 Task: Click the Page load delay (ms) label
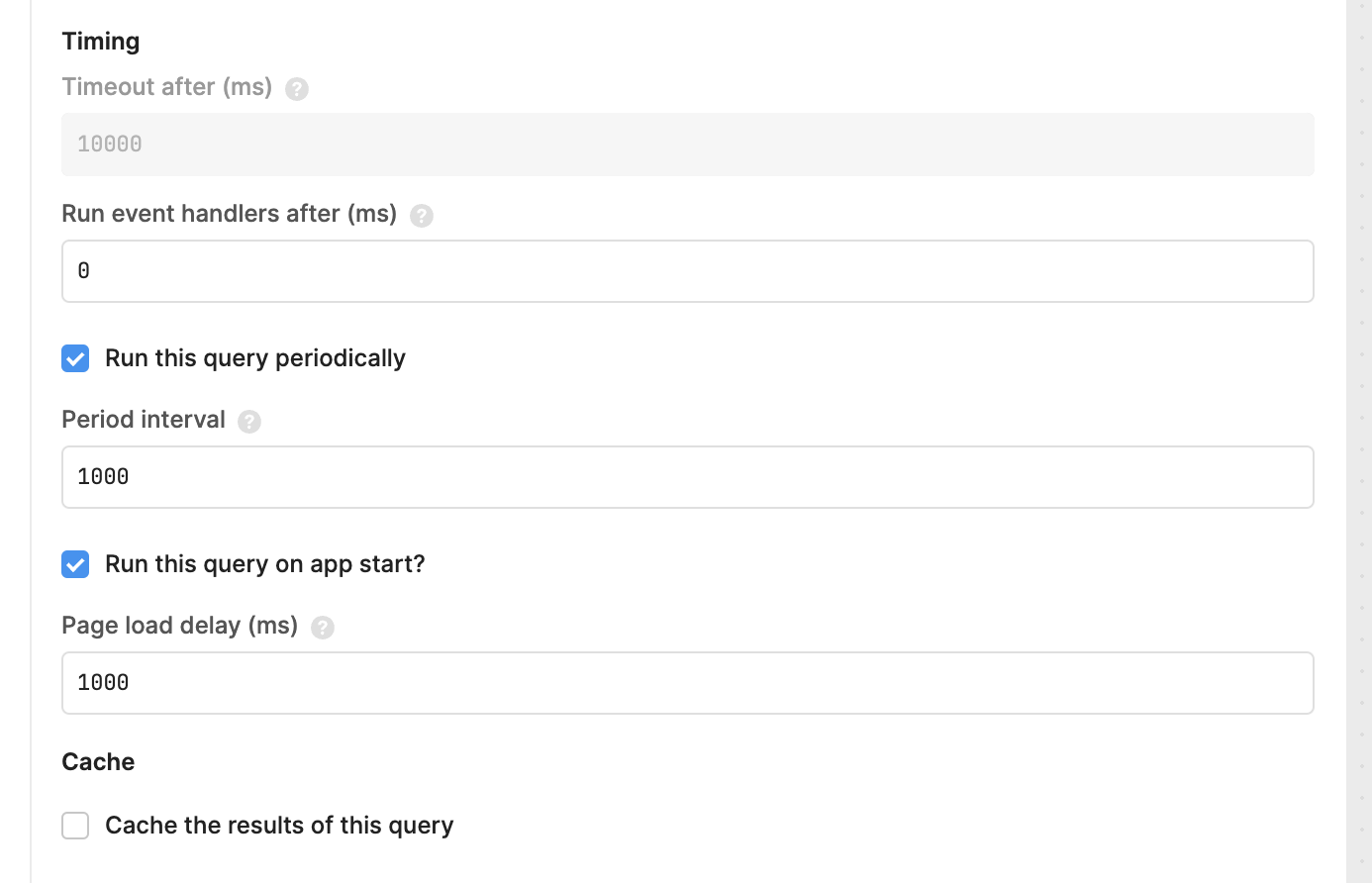180,626
